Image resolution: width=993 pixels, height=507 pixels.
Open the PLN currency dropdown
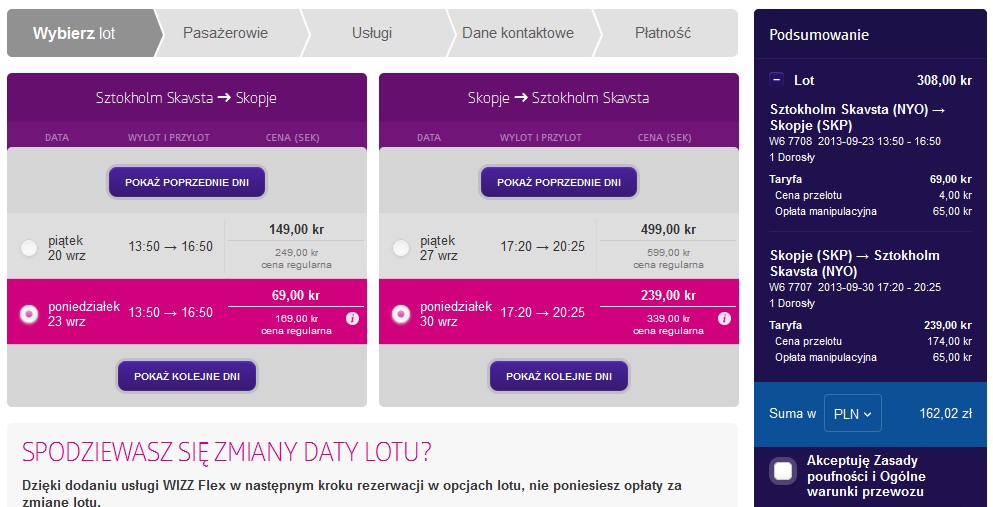pyautogui.click(x=852, y=414)
